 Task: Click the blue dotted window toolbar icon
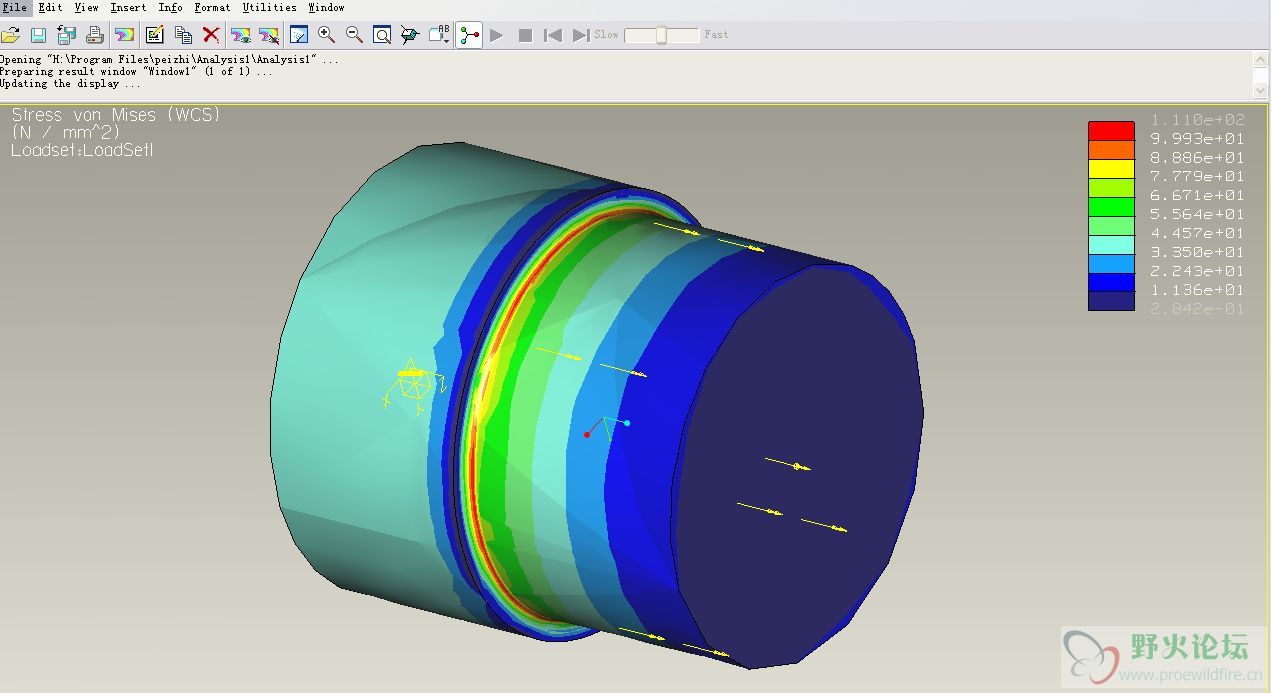pos(298,35)
